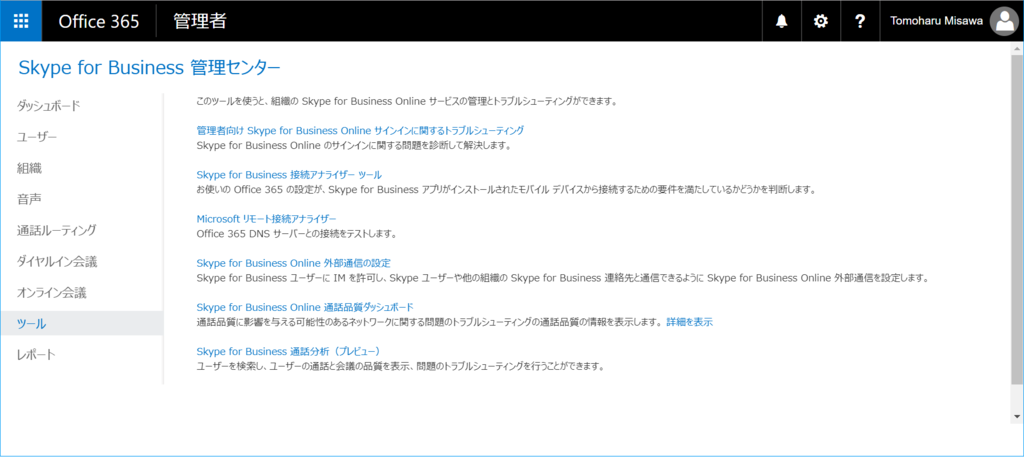Open the Office 365 app launcher grid
Screen dimensions: 1024x457
pyautogui.click(x=21, y=21)
